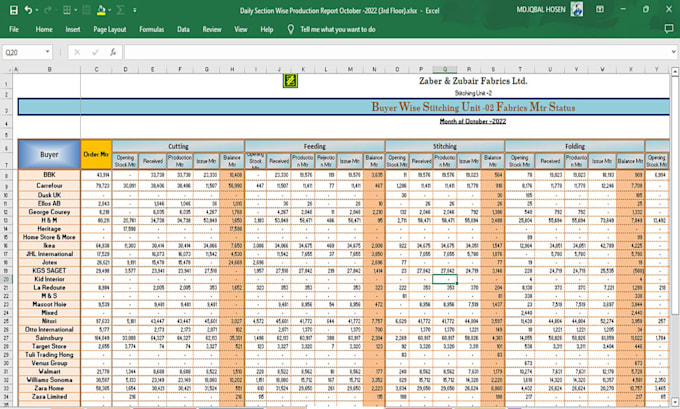Open the Fill Color dropdown arrow
The image size is (680, 409).
[x=109, y=10]
